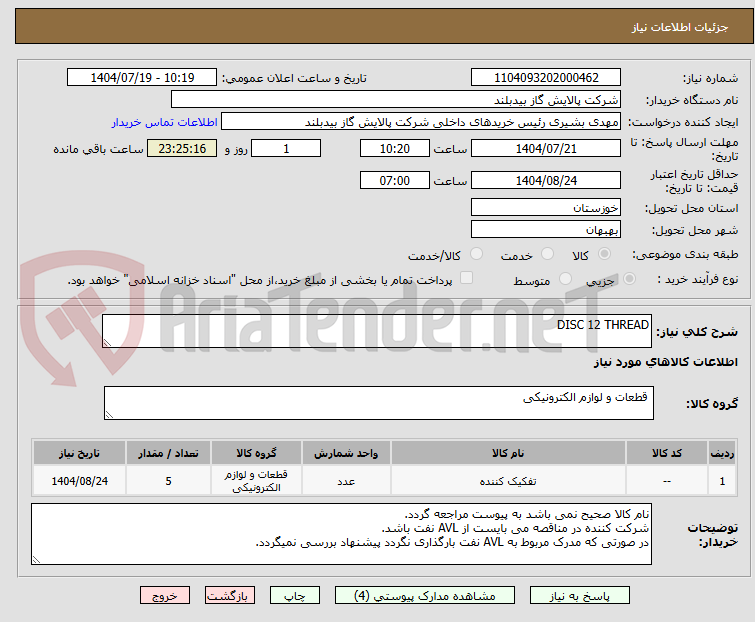Click goods group قطعات و لوازم الکترونیکی box

(379, 403)
